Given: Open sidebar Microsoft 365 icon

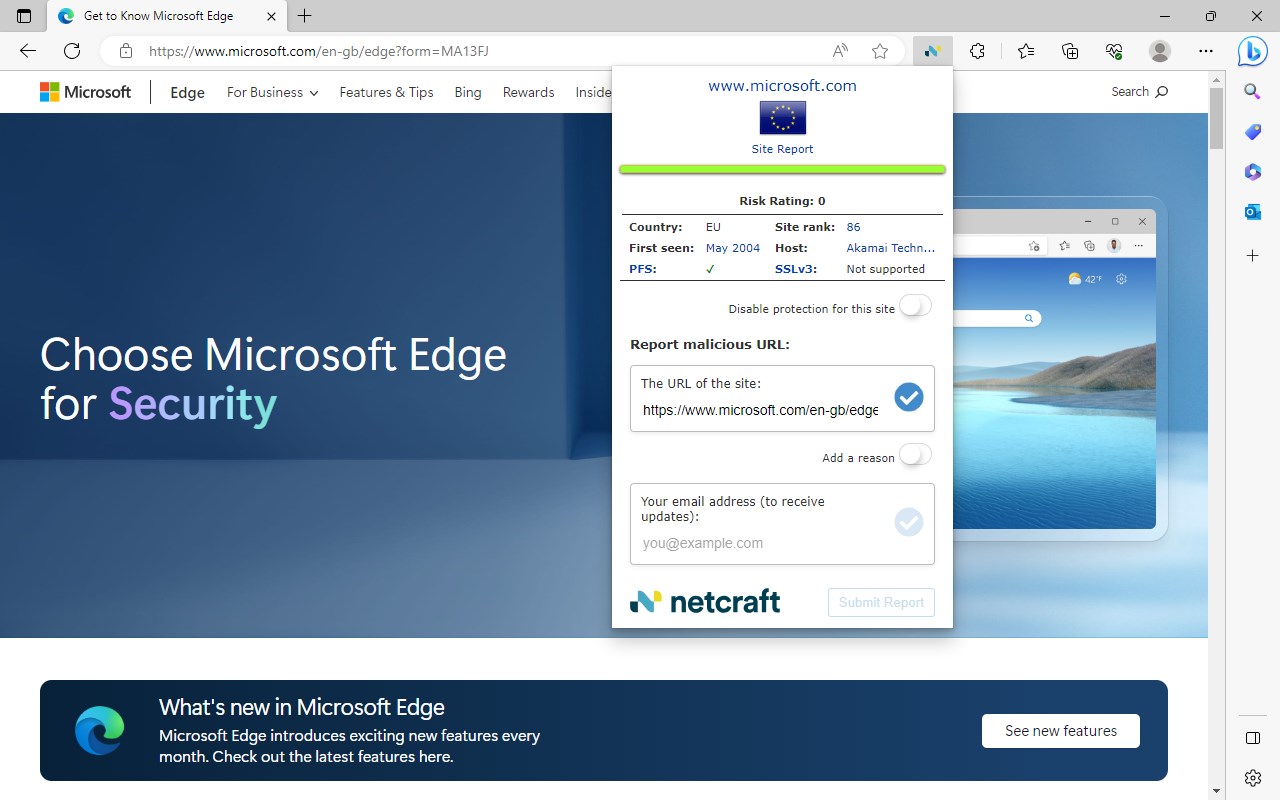Looking at the screenshot, I should [x=1252, y=172].
